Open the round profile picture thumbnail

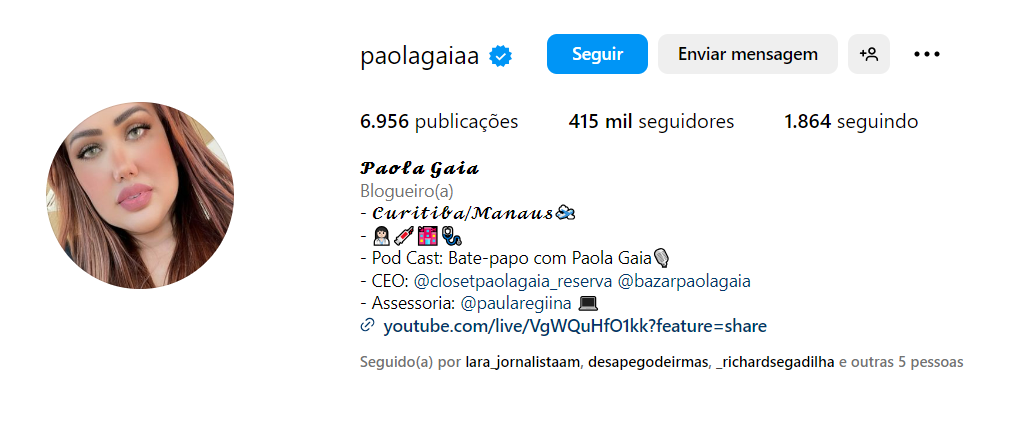coord(140,195)
